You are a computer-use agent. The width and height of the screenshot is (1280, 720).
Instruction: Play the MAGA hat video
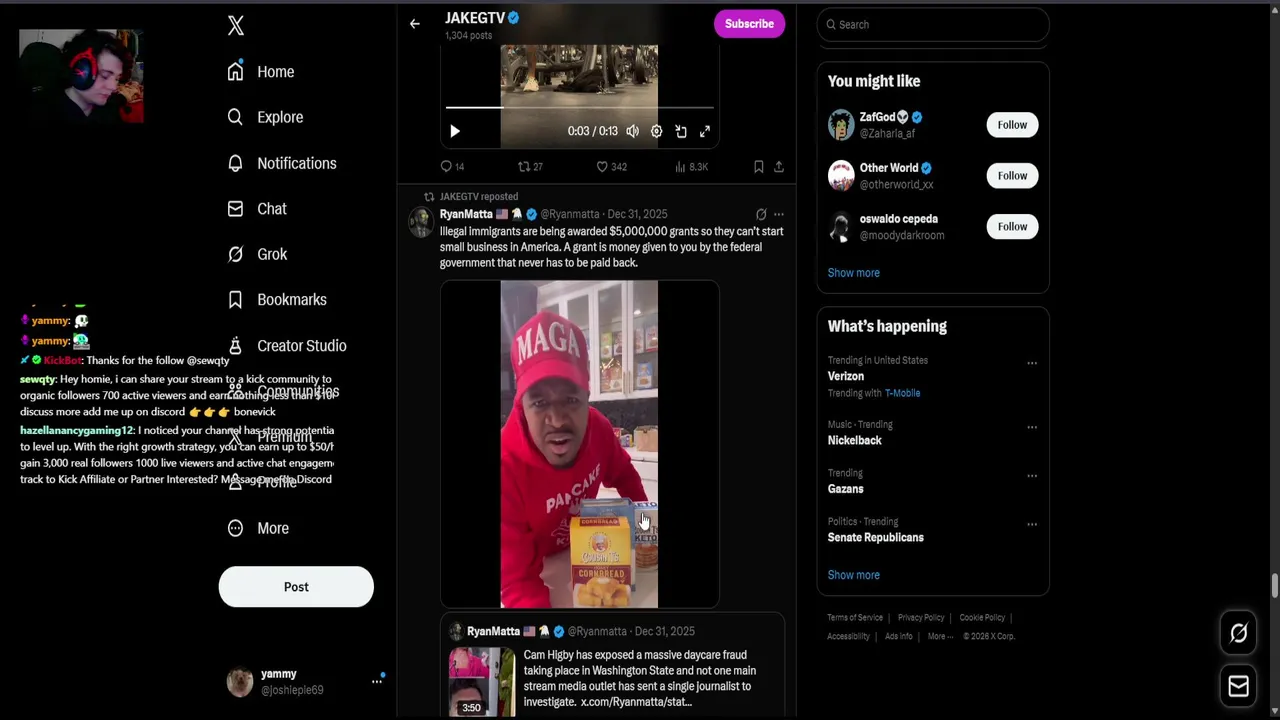point(580,444)
